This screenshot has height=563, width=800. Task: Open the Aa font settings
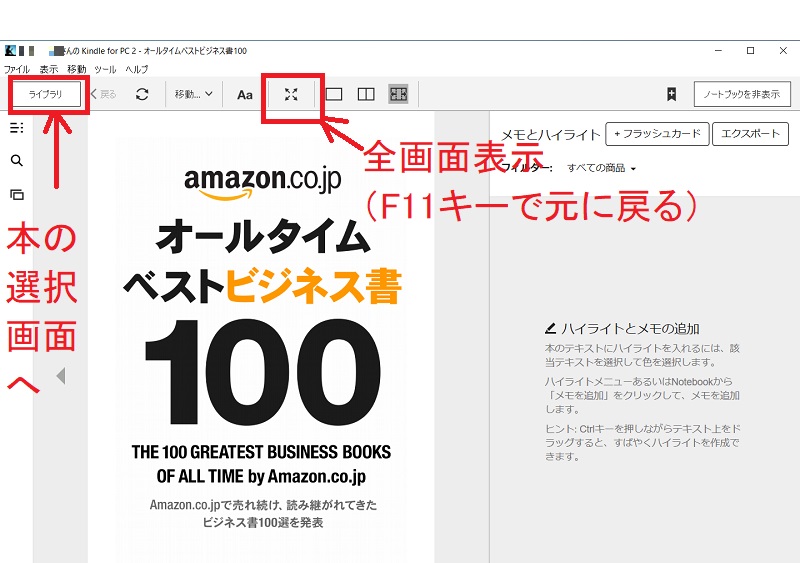pos(245,95)
